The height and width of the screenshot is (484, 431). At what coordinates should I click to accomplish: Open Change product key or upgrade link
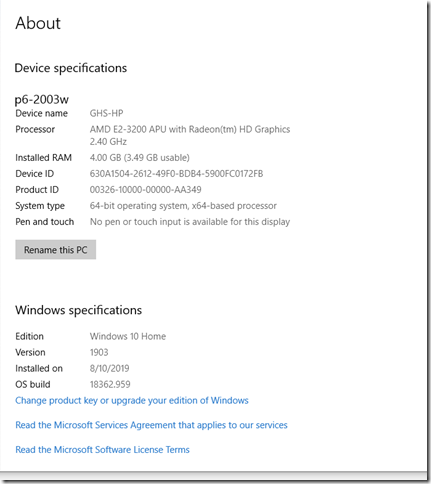click(x=132, y=401)
